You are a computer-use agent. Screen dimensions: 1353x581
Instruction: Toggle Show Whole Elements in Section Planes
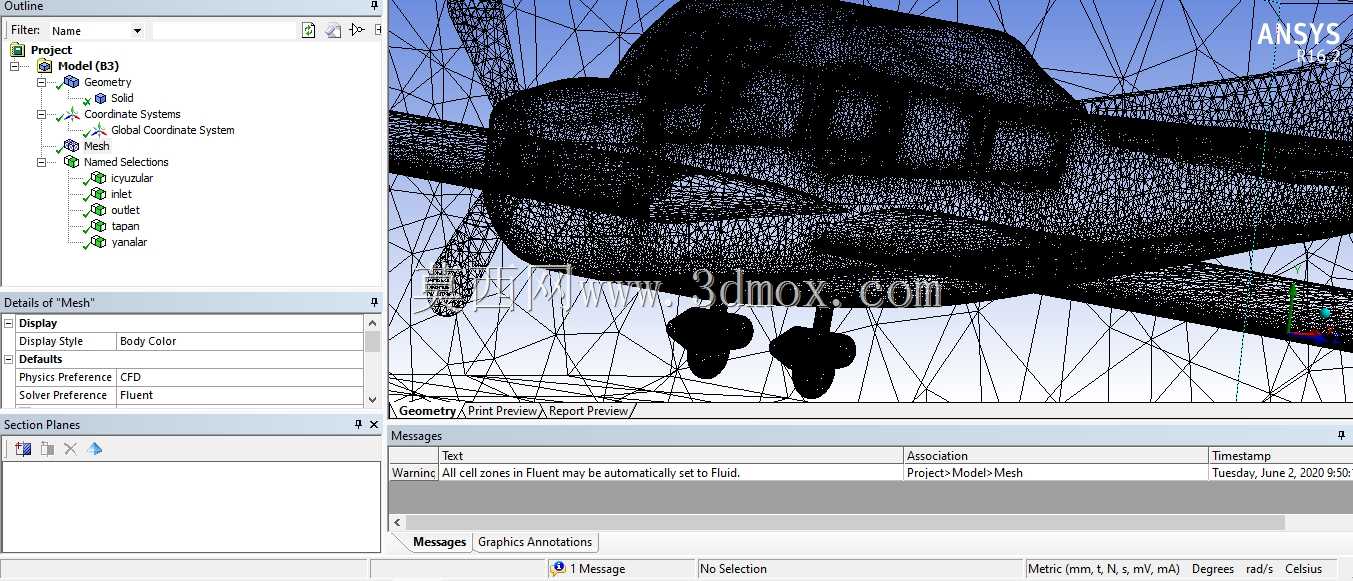point(94,449)
